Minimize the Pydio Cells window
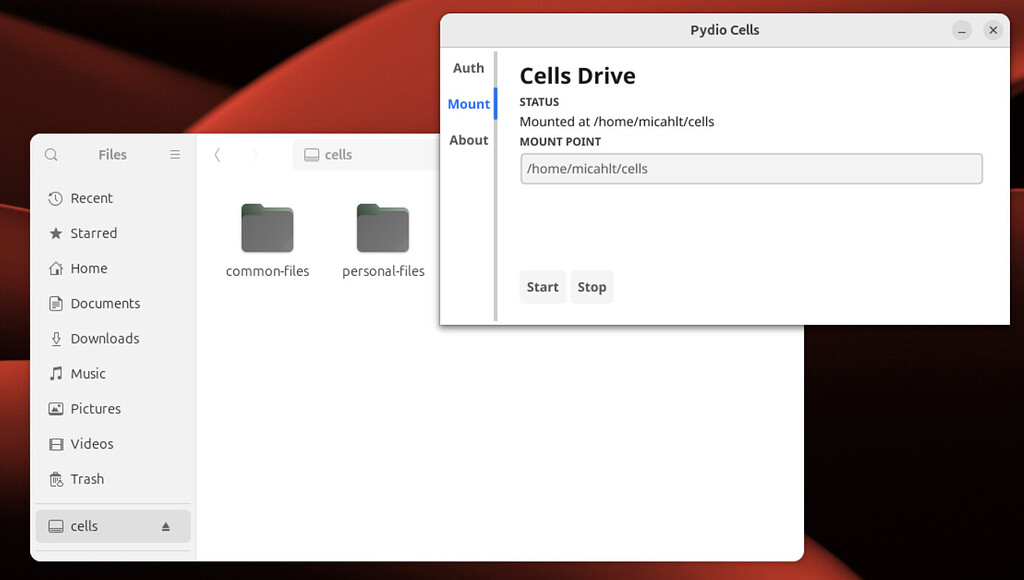The height and width of the screenshot is (580, 1024). pyautogui.click(x=962, y=30)
